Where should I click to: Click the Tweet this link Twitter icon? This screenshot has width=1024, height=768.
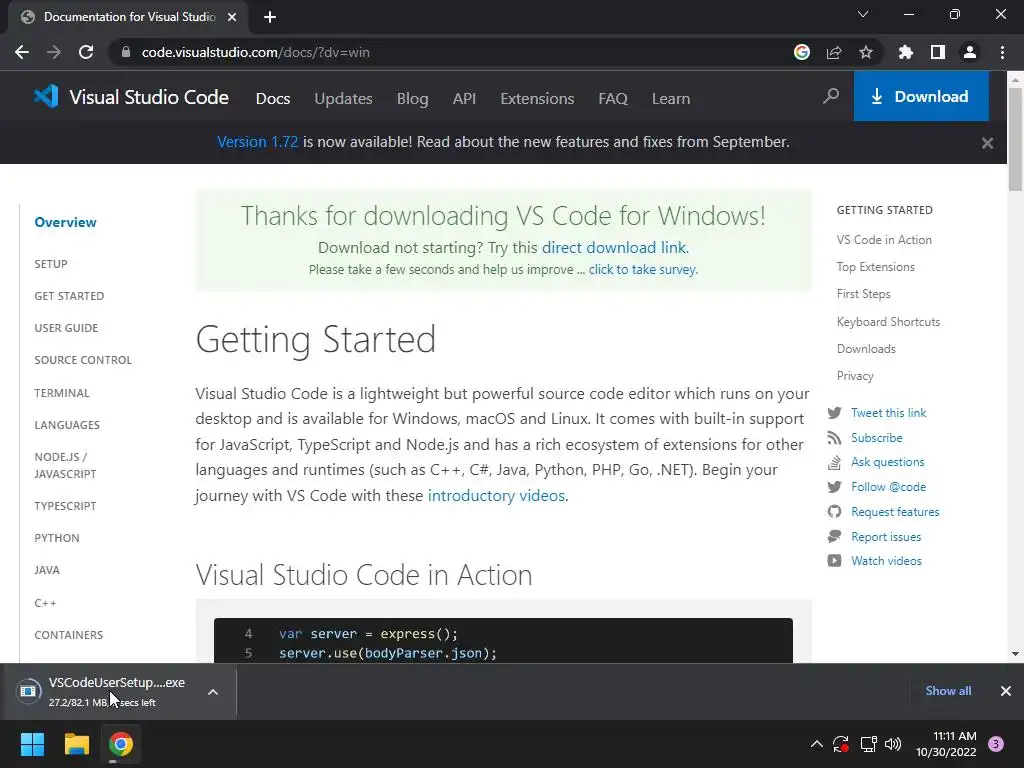point(835,413)
